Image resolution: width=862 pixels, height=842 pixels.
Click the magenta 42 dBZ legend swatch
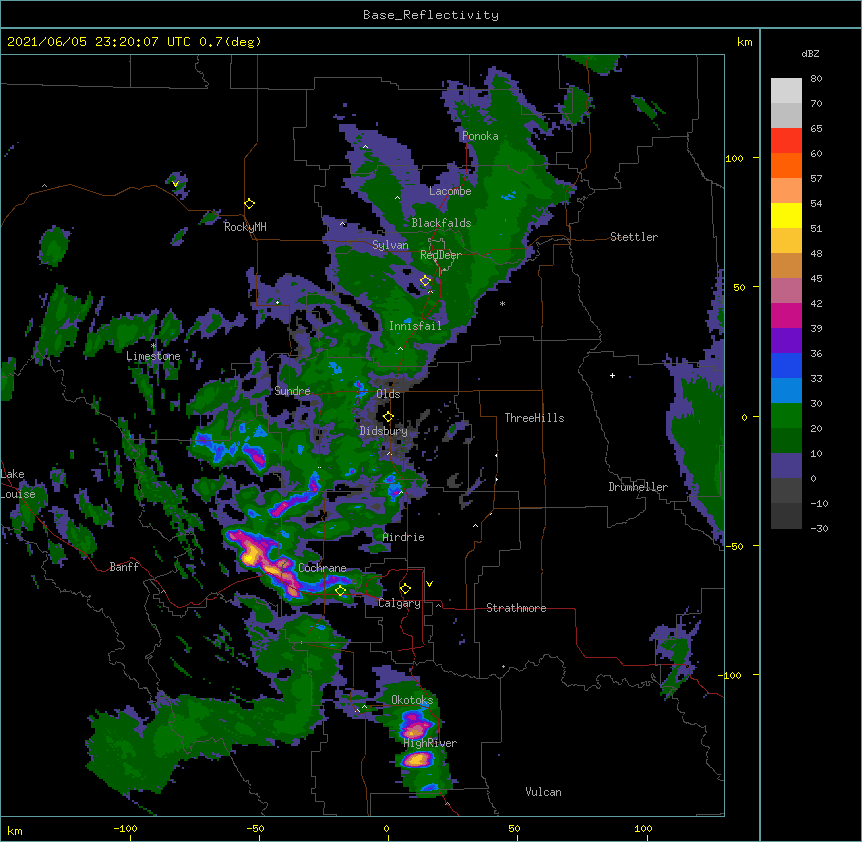tap(786, 315)
